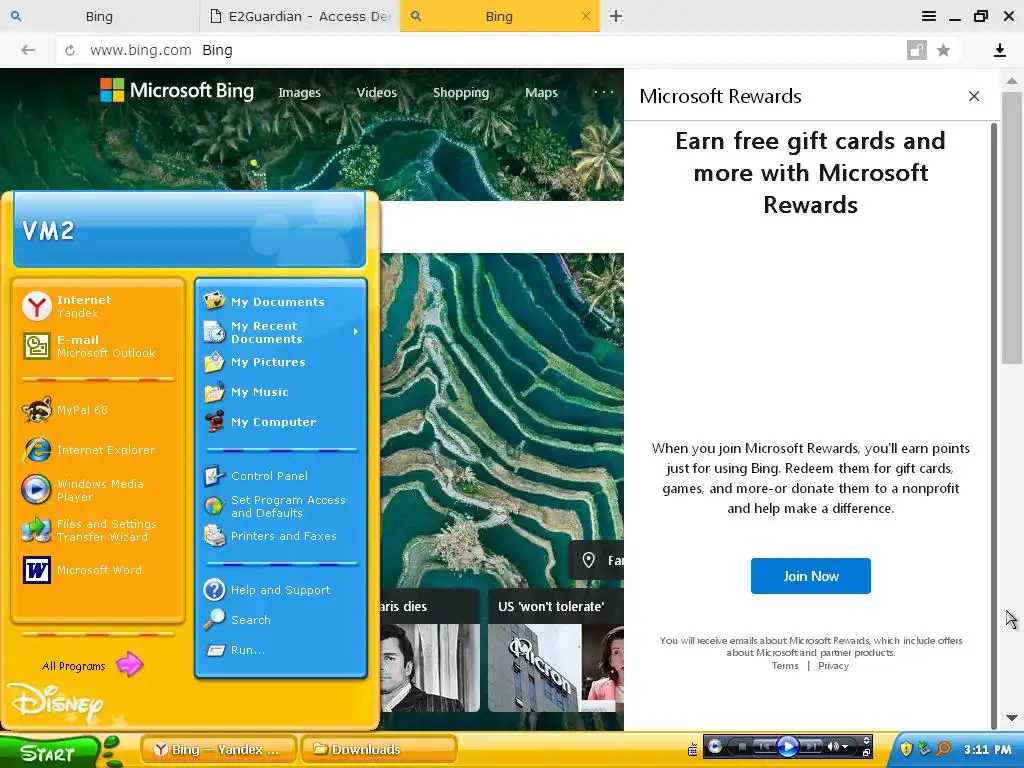Open a new browser tab
The width and height of the screenshot is (1024, 768).
coord(616,16)
